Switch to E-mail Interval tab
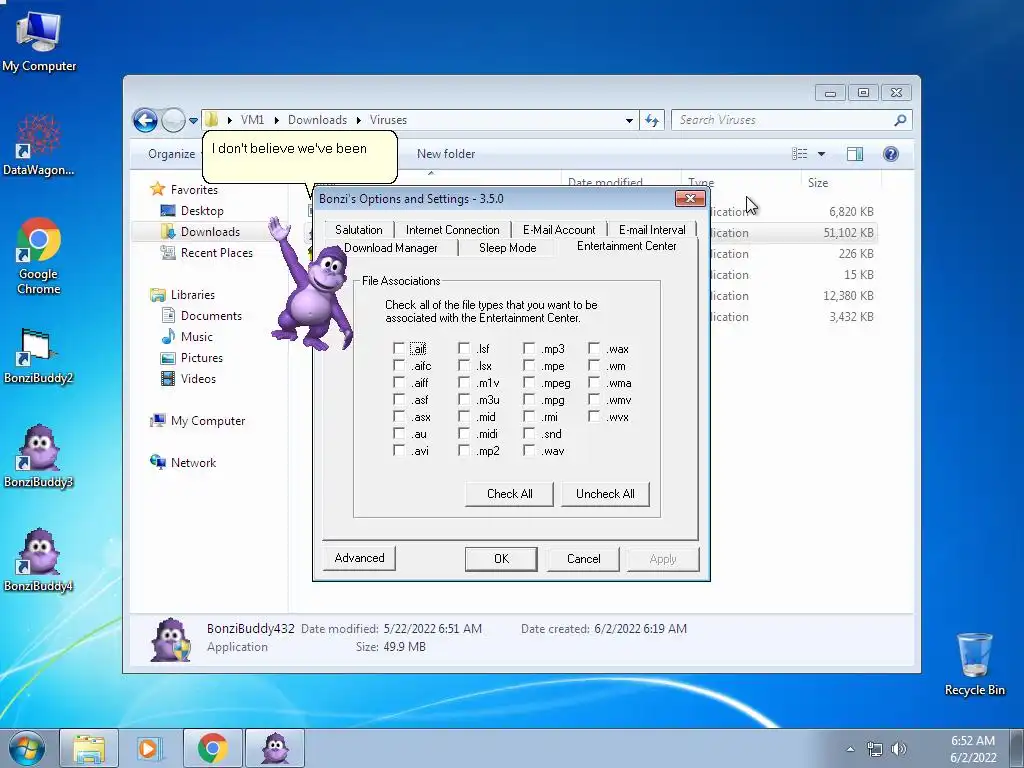Viewport: 1024px width, 768px height. click(x=652, y=230)
